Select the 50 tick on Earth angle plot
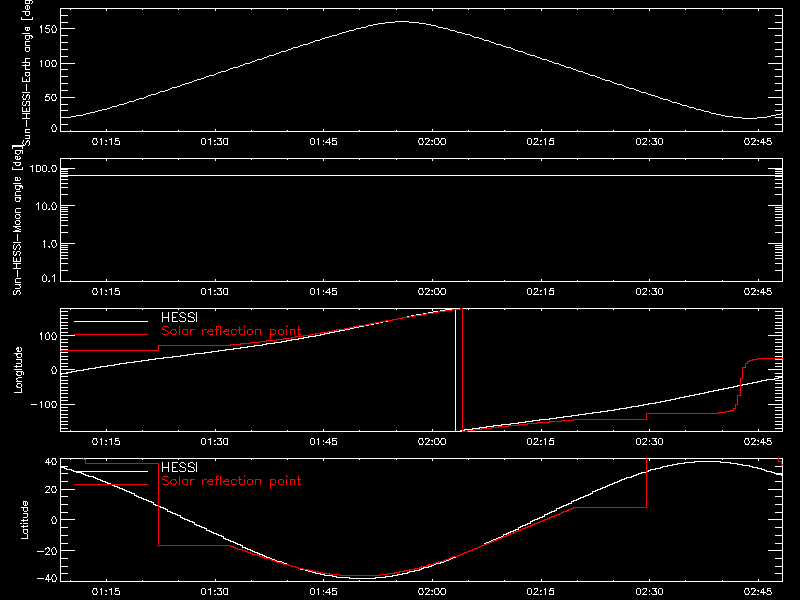 51,97
